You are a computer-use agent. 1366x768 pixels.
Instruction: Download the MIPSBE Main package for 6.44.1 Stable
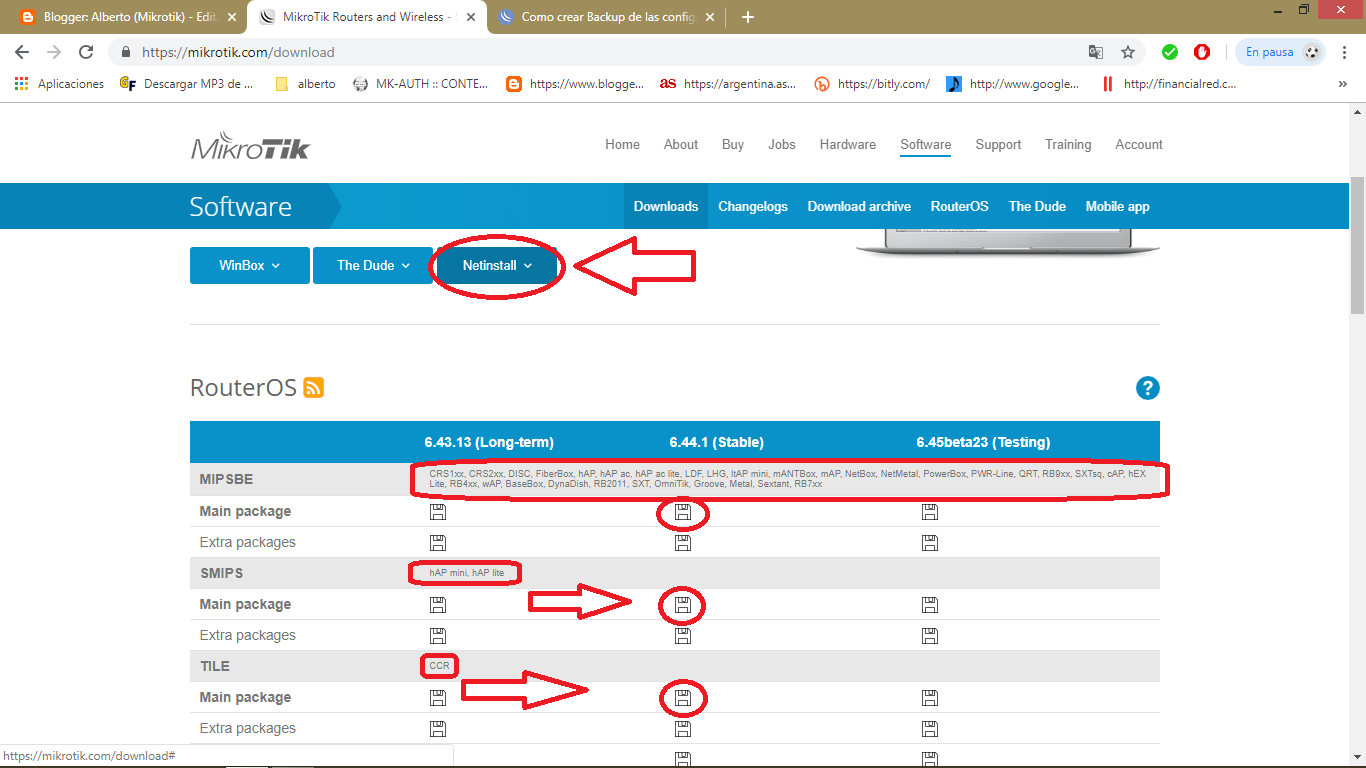(x=682, y=511)
